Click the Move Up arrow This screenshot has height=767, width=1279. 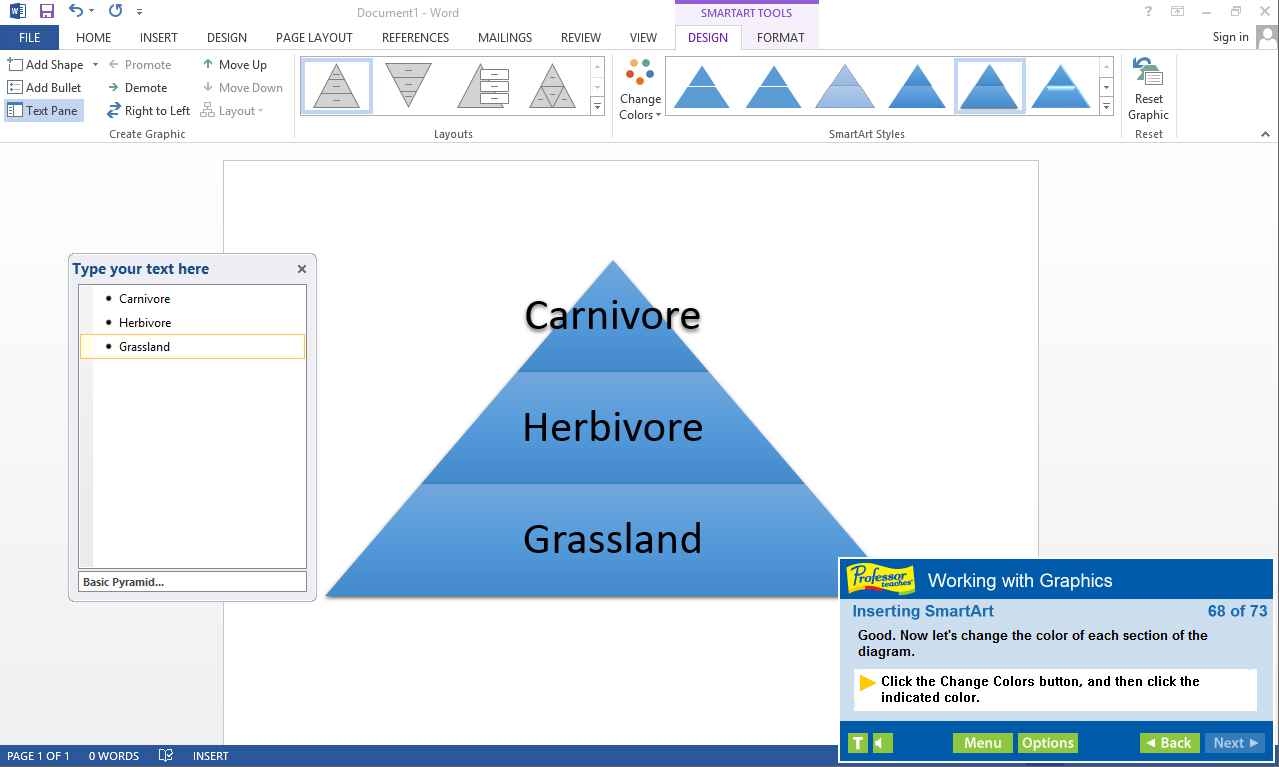[208, 65]
